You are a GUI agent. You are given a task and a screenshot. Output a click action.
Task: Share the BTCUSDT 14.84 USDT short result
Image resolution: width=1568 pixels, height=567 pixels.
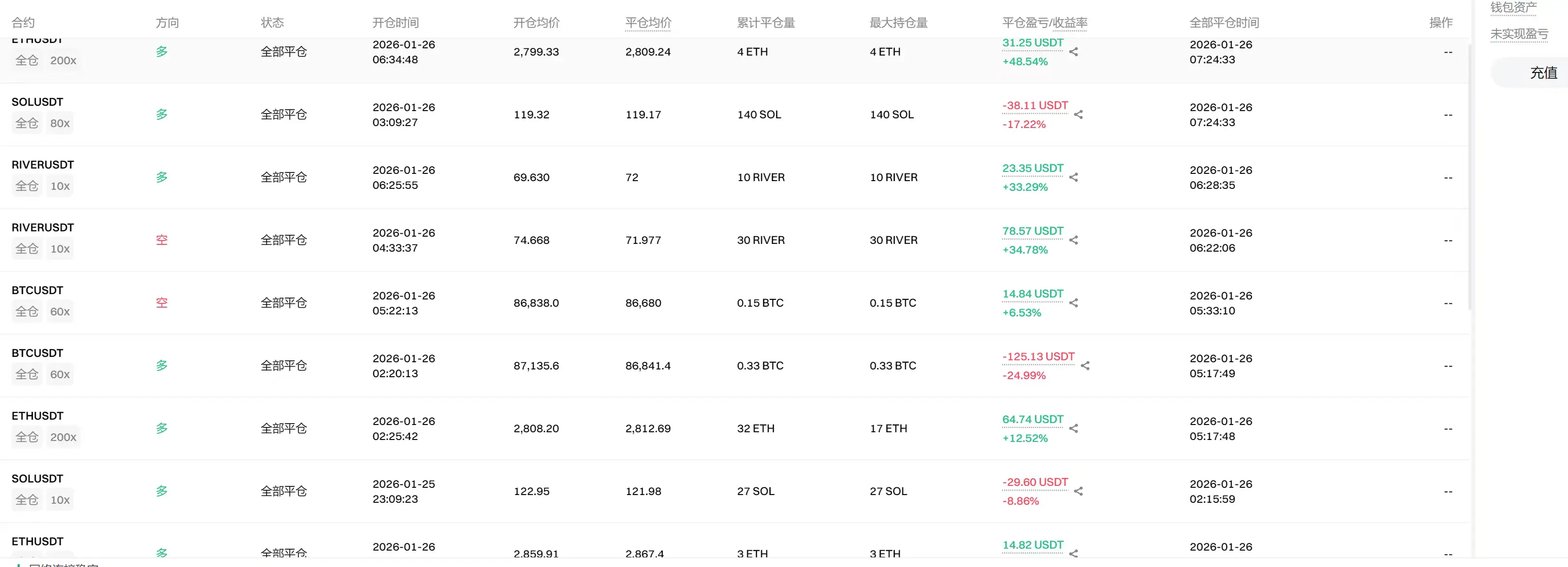pos(1074,303)
